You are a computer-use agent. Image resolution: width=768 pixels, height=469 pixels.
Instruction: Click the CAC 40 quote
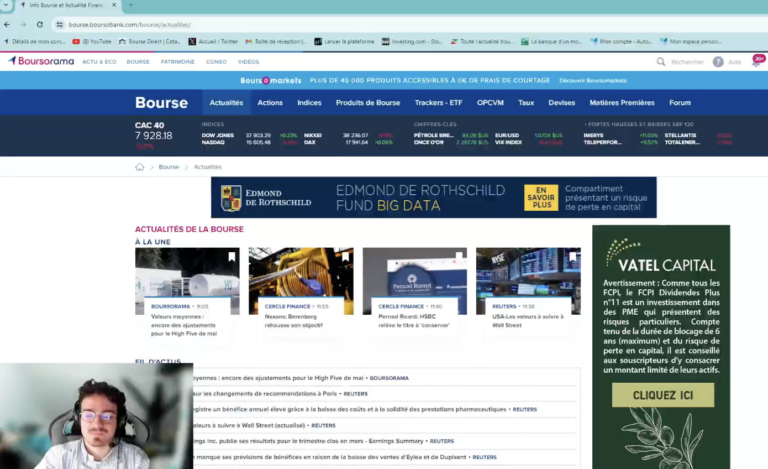pos(154,135)
